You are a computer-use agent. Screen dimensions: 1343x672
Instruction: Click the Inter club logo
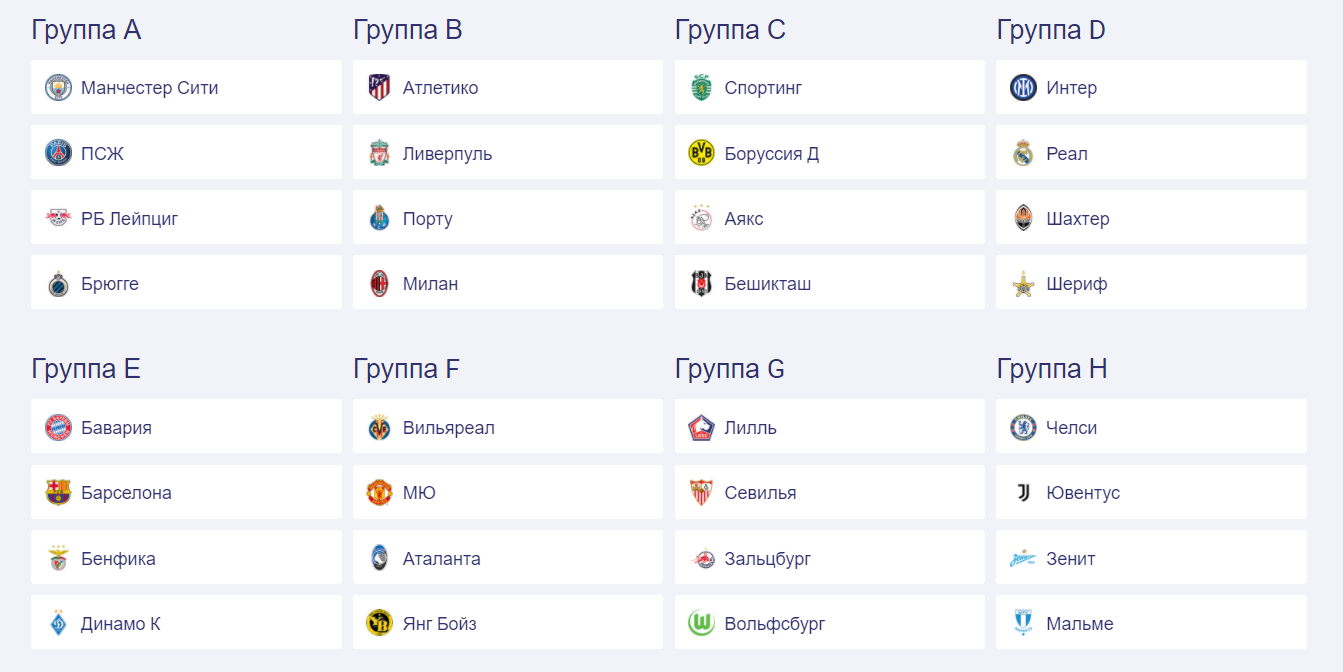click(1023, 88)
